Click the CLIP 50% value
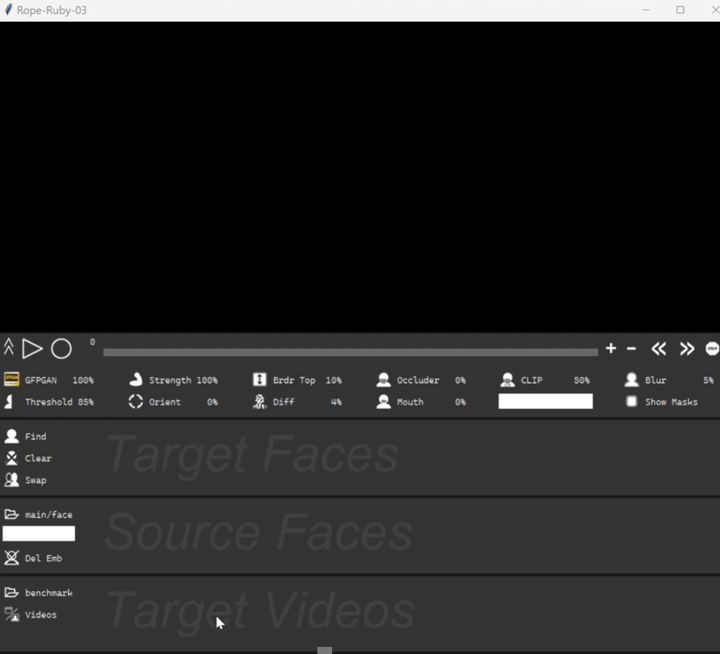Image resolution: width=720 pixels, height=654 pixels. 582,380
